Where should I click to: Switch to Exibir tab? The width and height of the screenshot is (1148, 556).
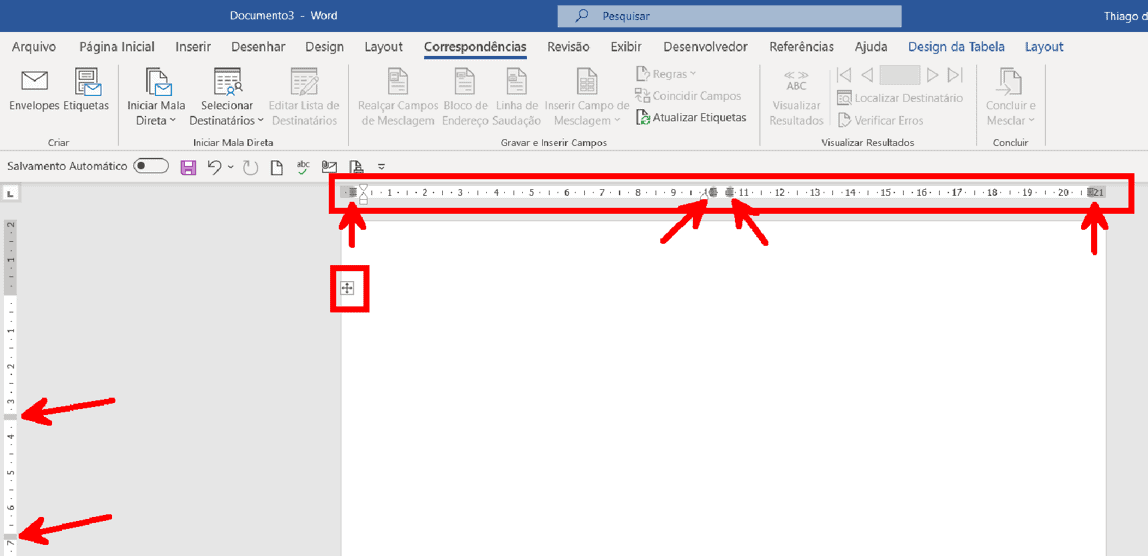point(626,47)
